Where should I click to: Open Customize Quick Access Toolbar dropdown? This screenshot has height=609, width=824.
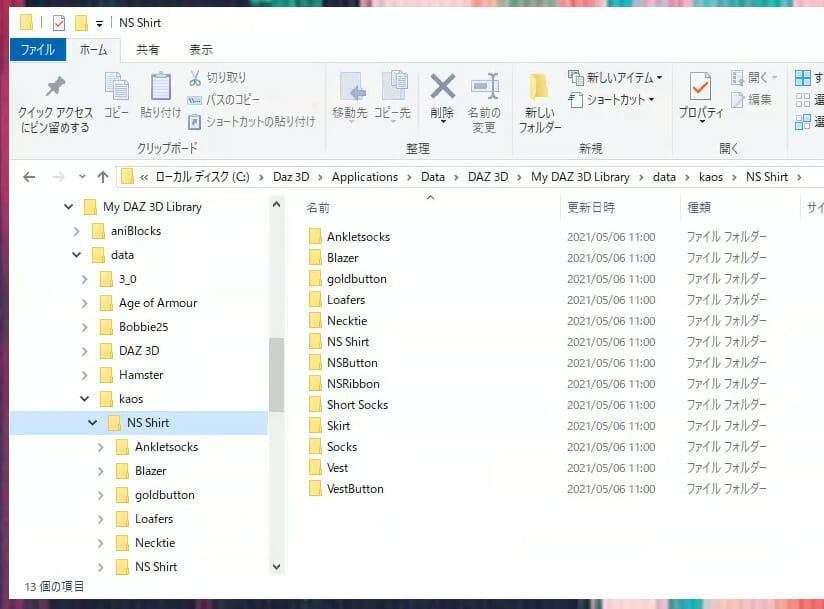tap(99, 24)
